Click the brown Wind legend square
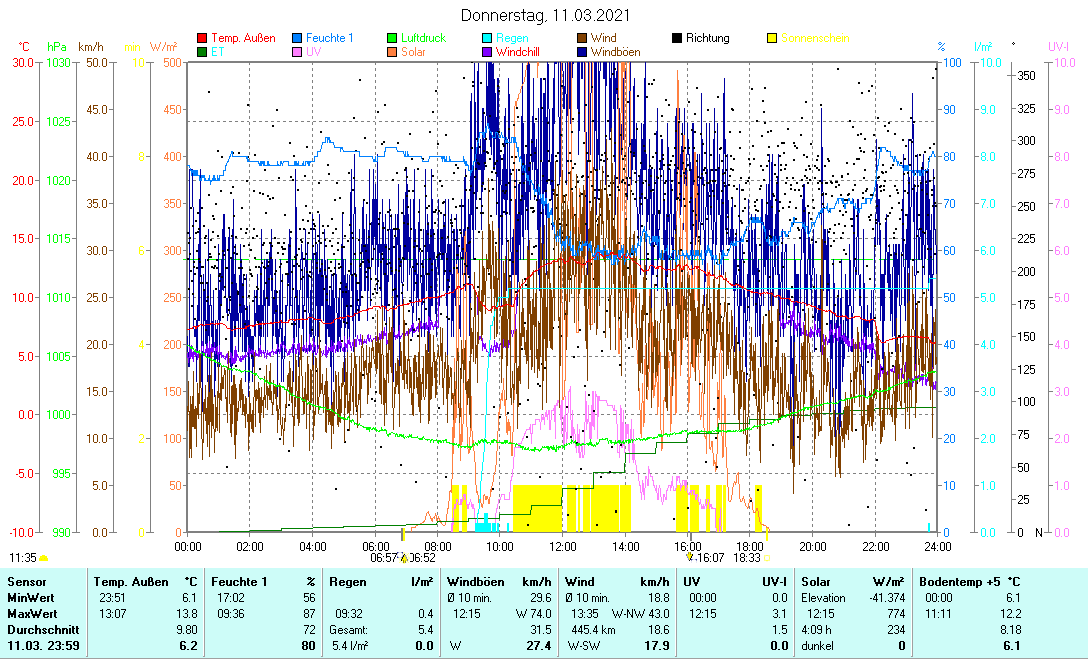 (582, 39)
